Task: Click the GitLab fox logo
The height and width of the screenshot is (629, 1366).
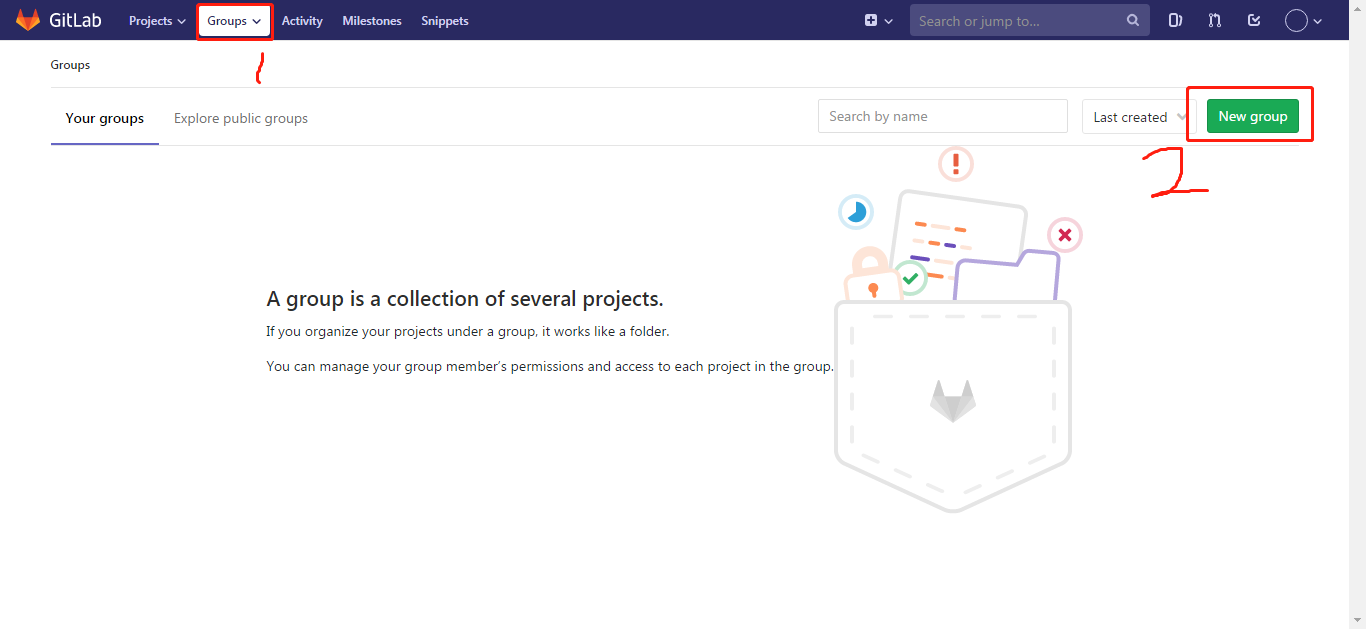Action: pyautogui.click(x=26, y=20)
